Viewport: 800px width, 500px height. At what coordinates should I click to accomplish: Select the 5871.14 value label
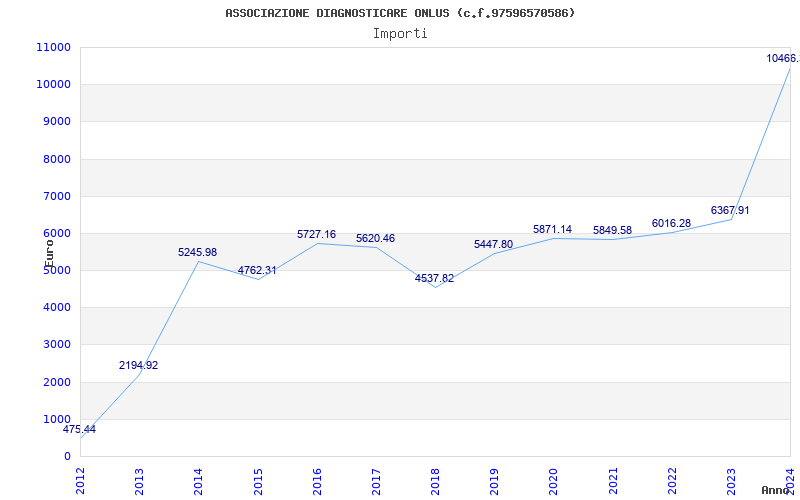[552, 230]
